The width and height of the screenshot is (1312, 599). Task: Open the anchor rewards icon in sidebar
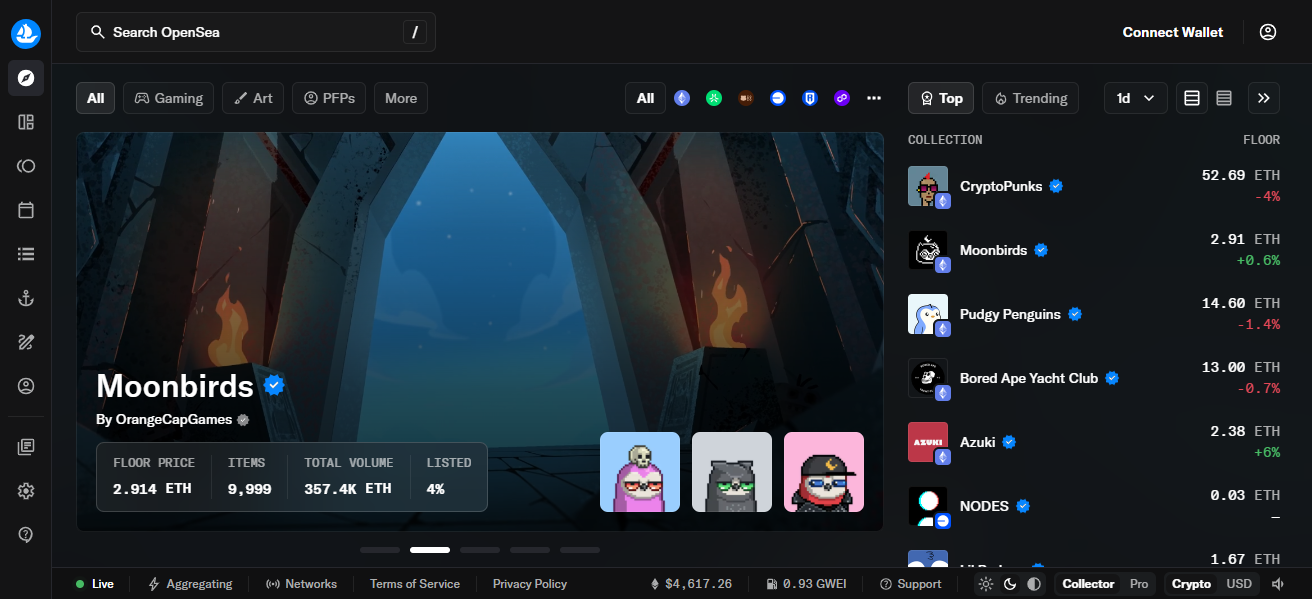coord(26,298)
